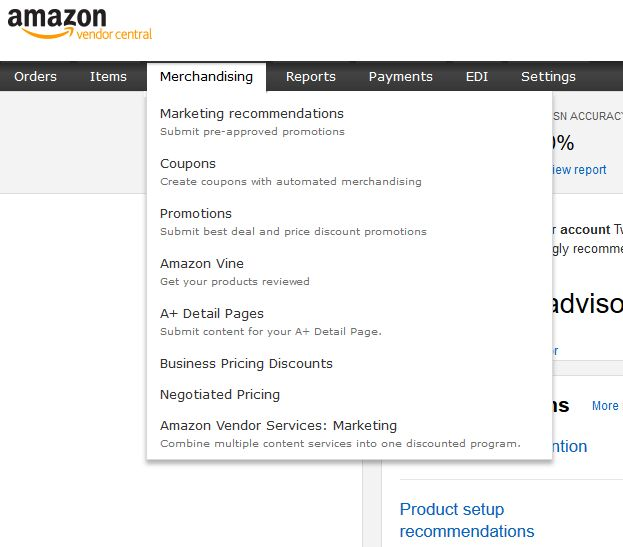This screenshot has width=623, height=547.
Task: Select Business Pricing Discounts
Action: coord(246,363)
